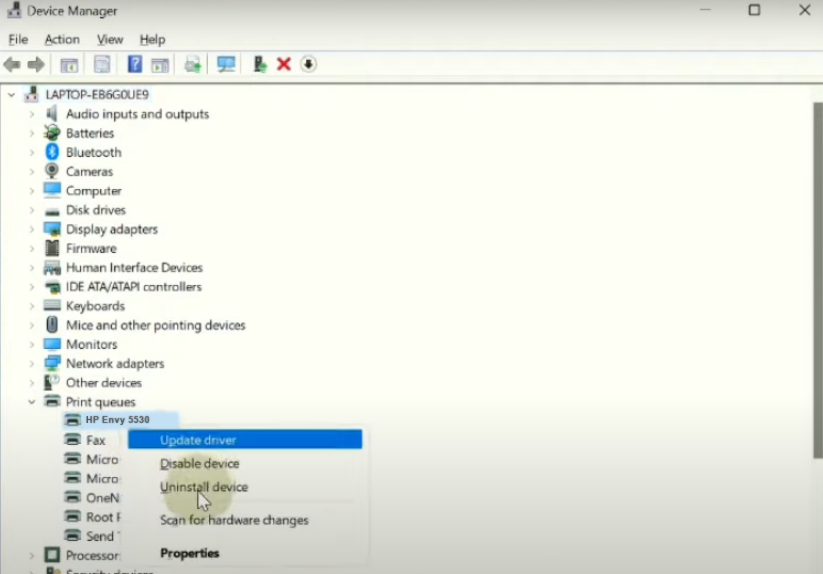
Task: Click the red X Uninstall device icon
Action: [x=284, y=64]
